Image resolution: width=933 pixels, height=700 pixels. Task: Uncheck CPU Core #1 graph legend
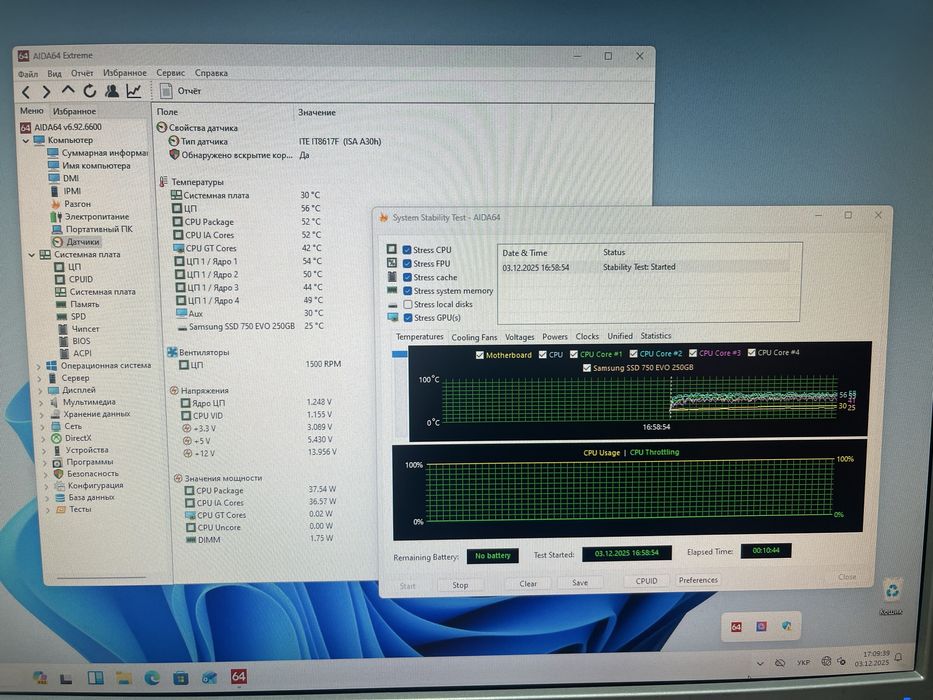pos(574,354)
